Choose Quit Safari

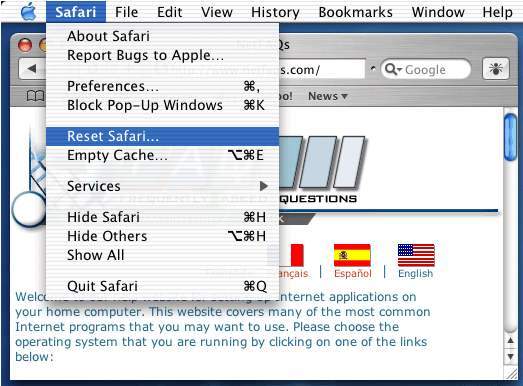click(162, 286)
